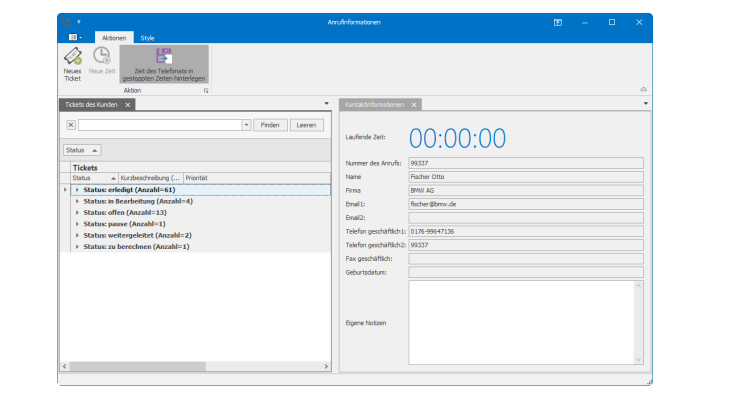Click Zeit des Telefonats hinterlegen icon
This screenshot has width=743, height=404.
[164, 58]
